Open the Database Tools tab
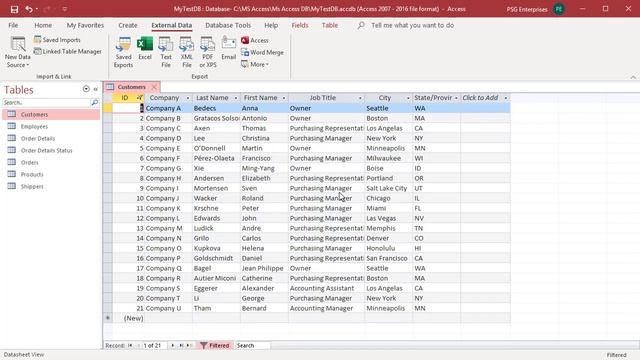 click(228, 25)
